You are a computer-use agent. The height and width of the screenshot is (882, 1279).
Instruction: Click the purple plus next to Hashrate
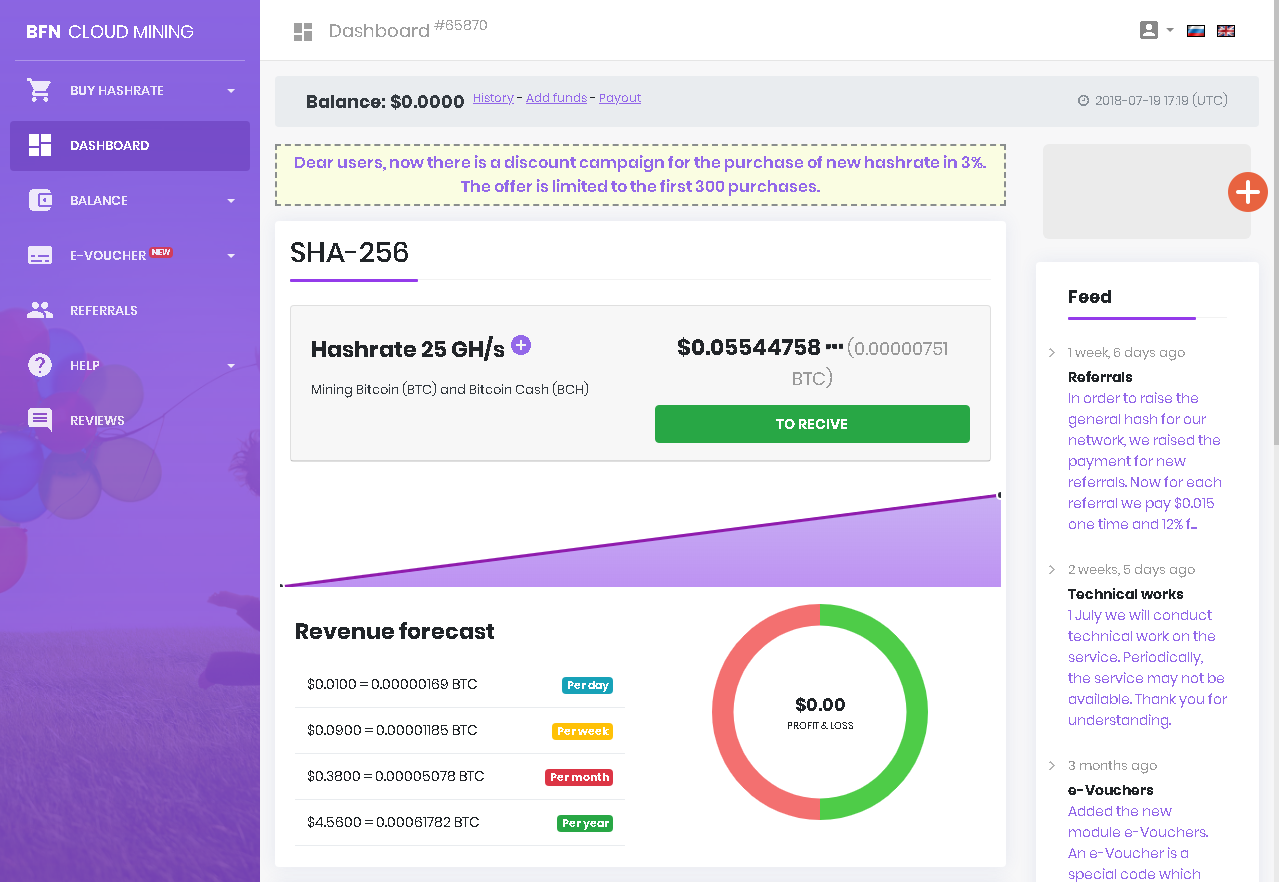[x=521, y=345]
